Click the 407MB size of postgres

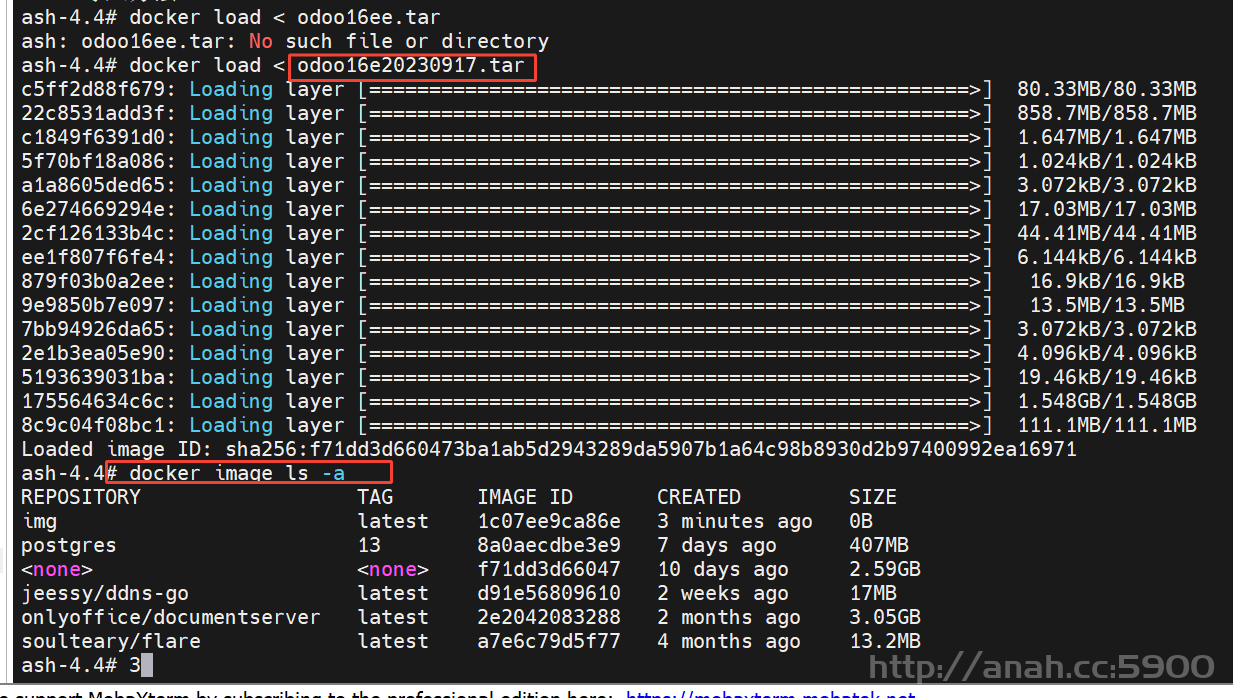coord(879,546)
